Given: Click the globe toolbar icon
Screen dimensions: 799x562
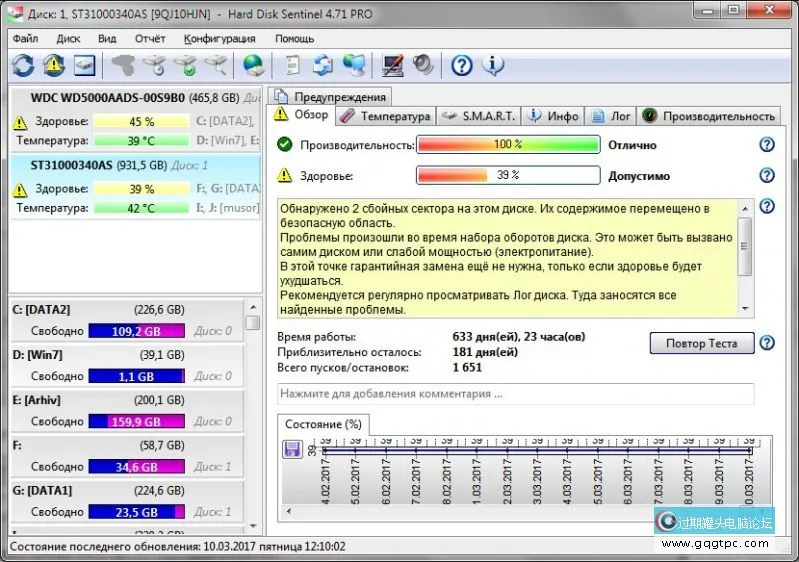Looking at the screenshot, I should [254, 66].
